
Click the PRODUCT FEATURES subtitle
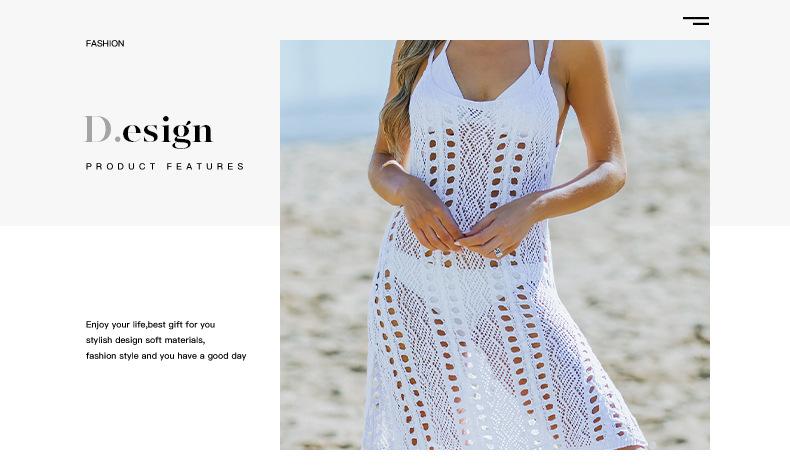[165, 166]
